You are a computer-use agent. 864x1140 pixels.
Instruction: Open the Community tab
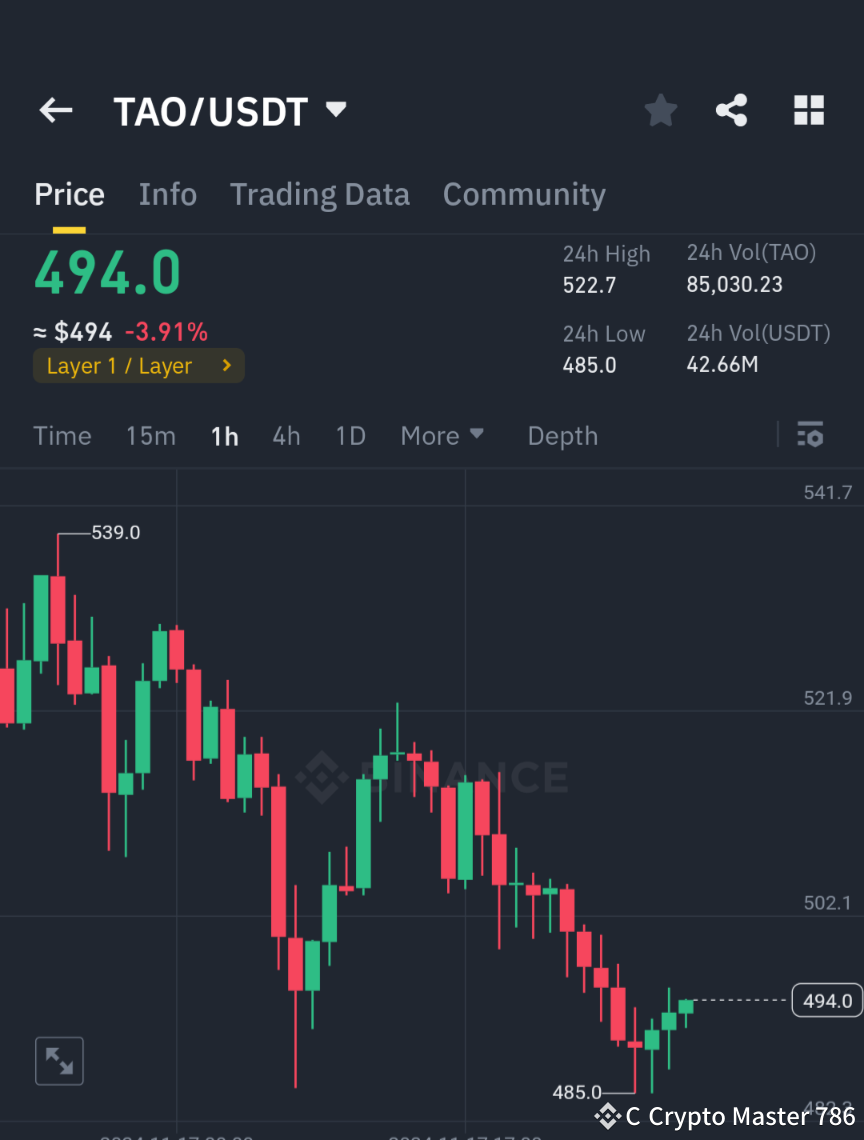[x=524, y=194]
